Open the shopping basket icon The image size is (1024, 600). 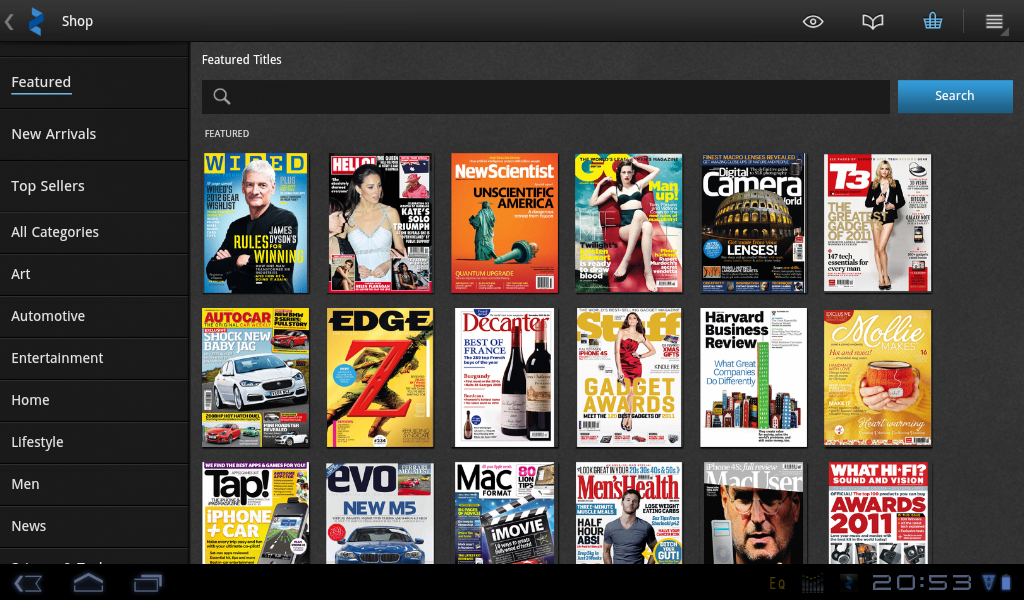click(x=933, y=21)
